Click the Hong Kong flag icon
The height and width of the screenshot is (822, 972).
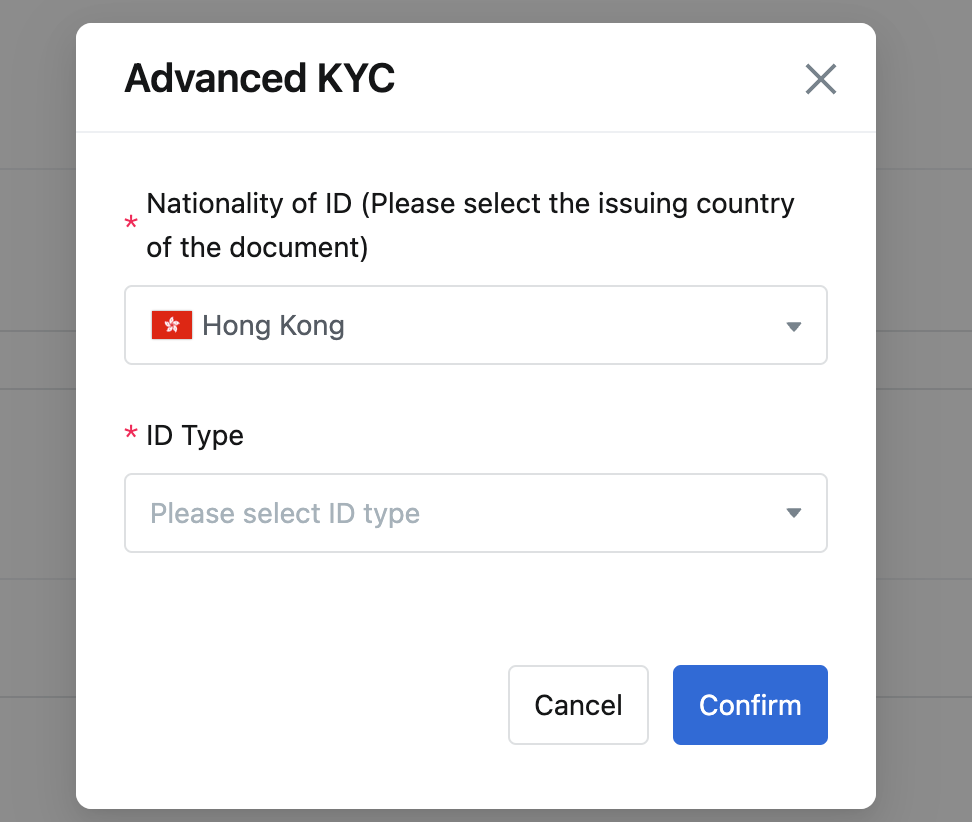[x=172, y=325]
